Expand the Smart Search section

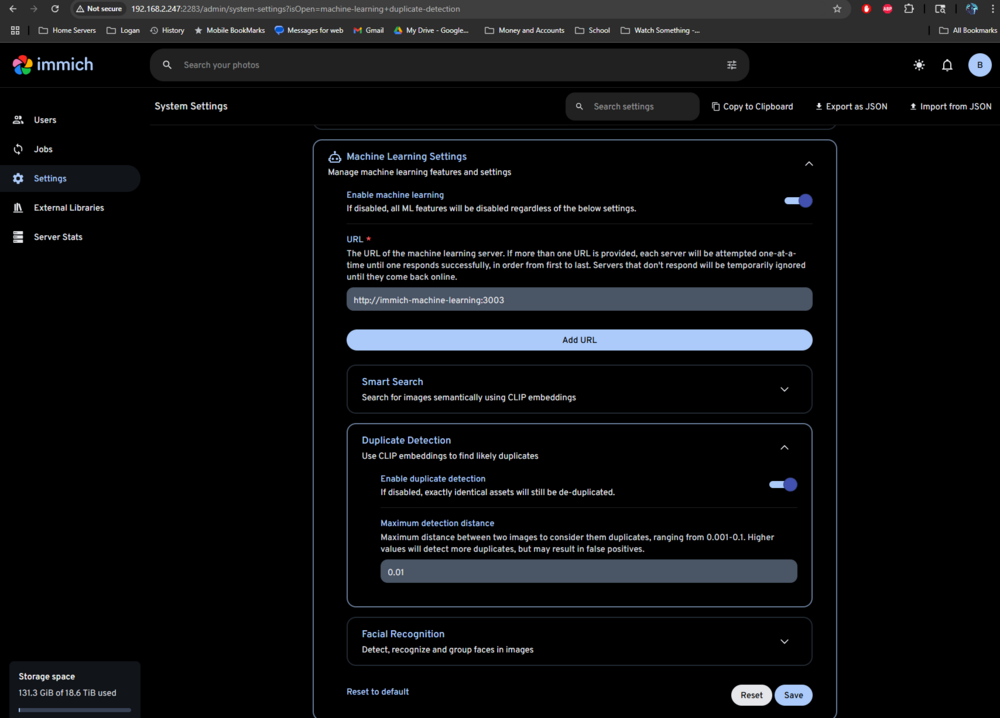coord(784,390)
